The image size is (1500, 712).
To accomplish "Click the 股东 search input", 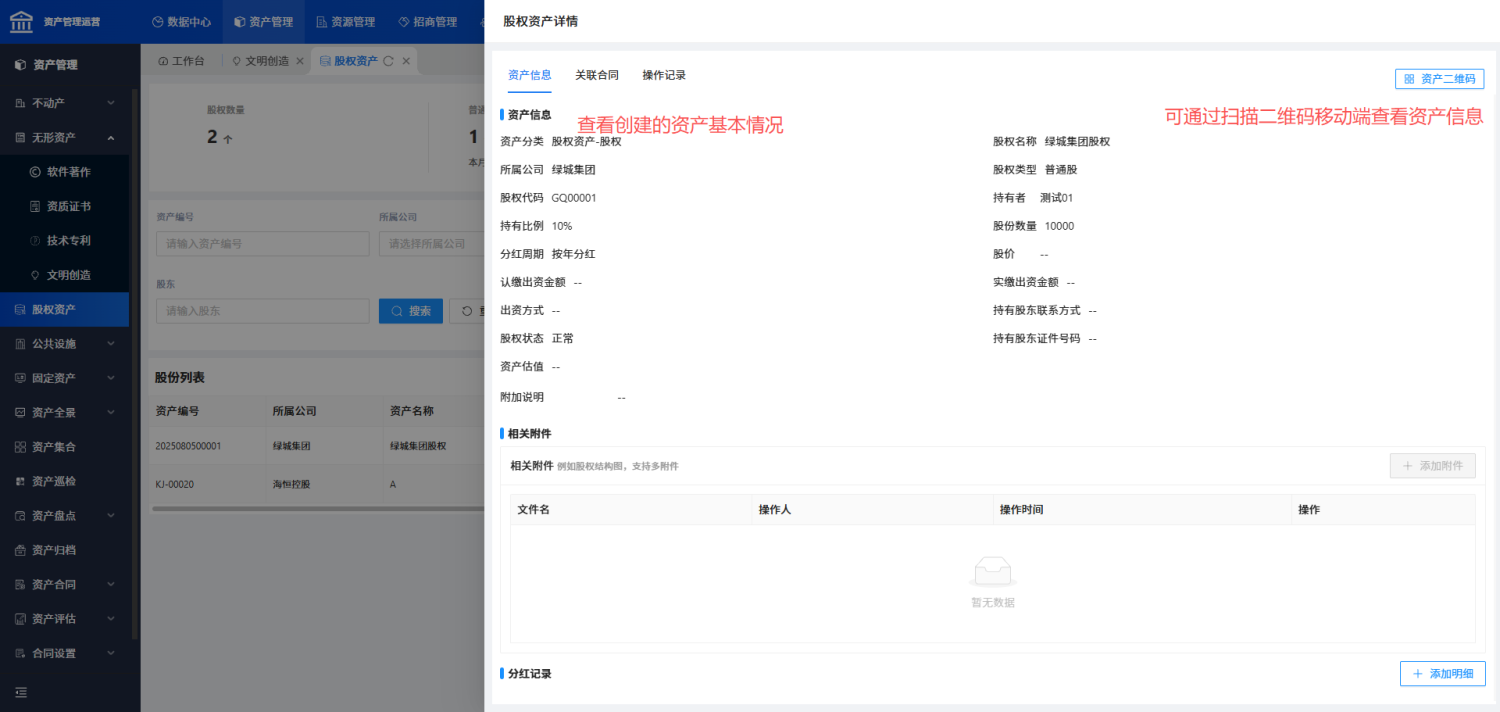I will tap(263, 311).
